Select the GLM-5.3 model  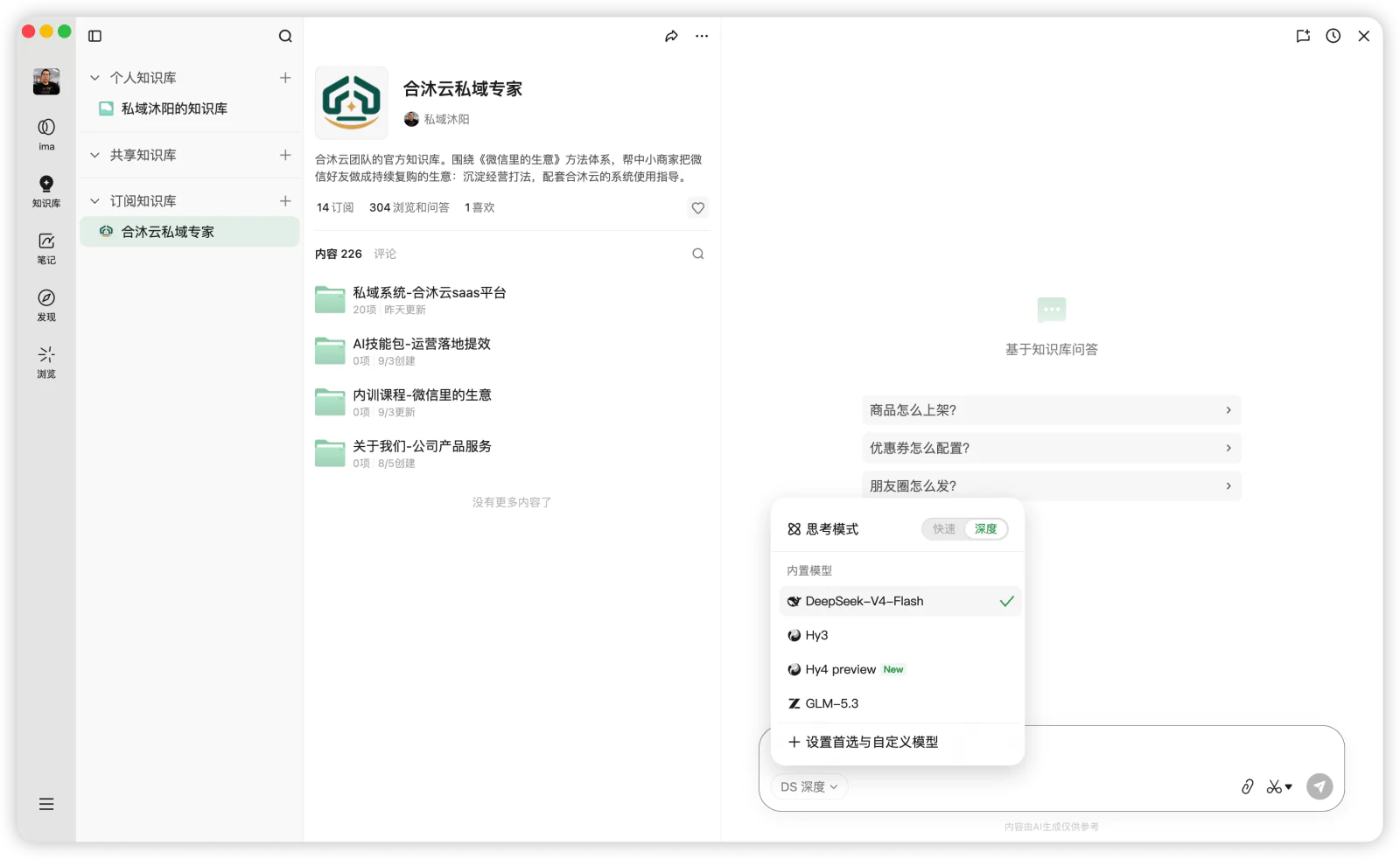tap(899, 703)
